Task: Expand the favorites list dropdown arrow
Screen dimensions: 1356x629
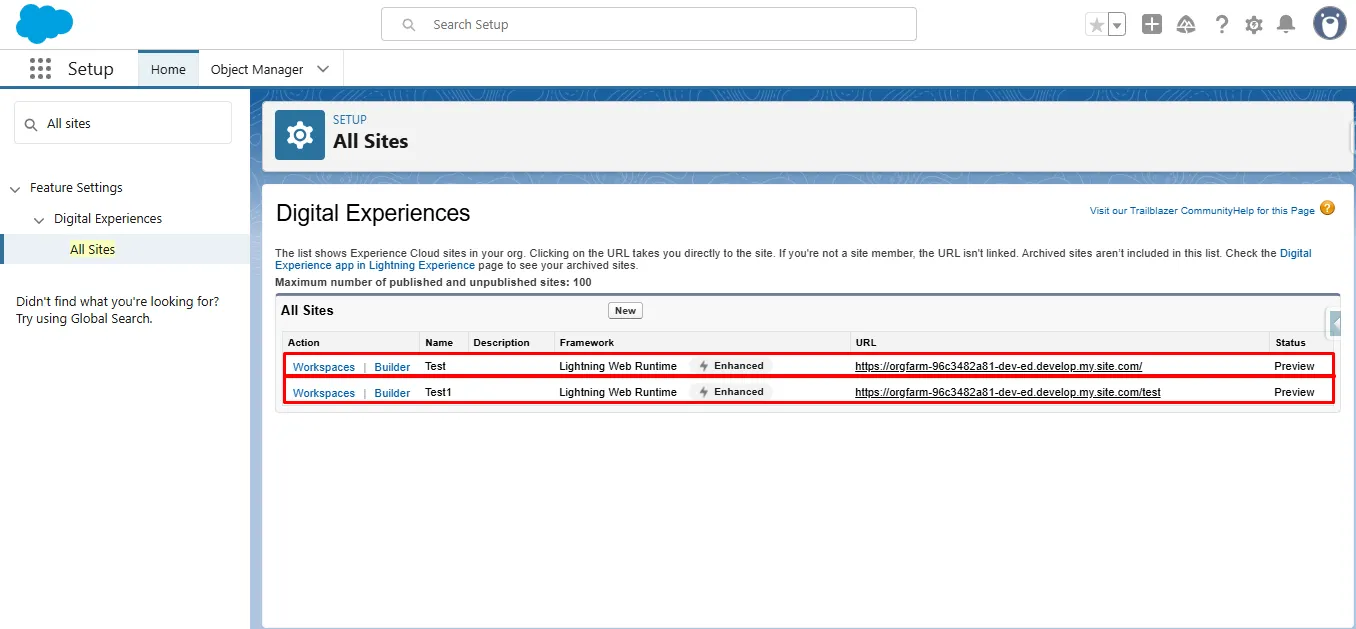Action: click(1117, 25)
